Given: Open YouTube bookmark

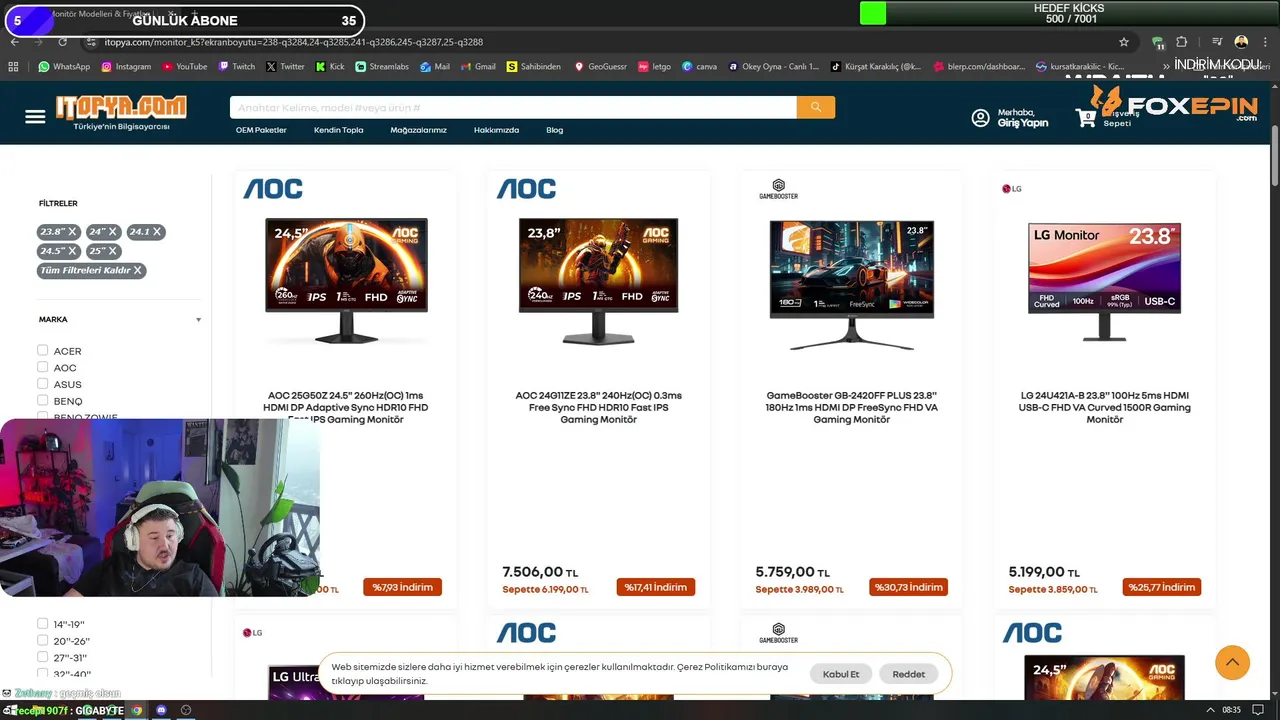Looking at the screenshot, I should coord(184,67).
